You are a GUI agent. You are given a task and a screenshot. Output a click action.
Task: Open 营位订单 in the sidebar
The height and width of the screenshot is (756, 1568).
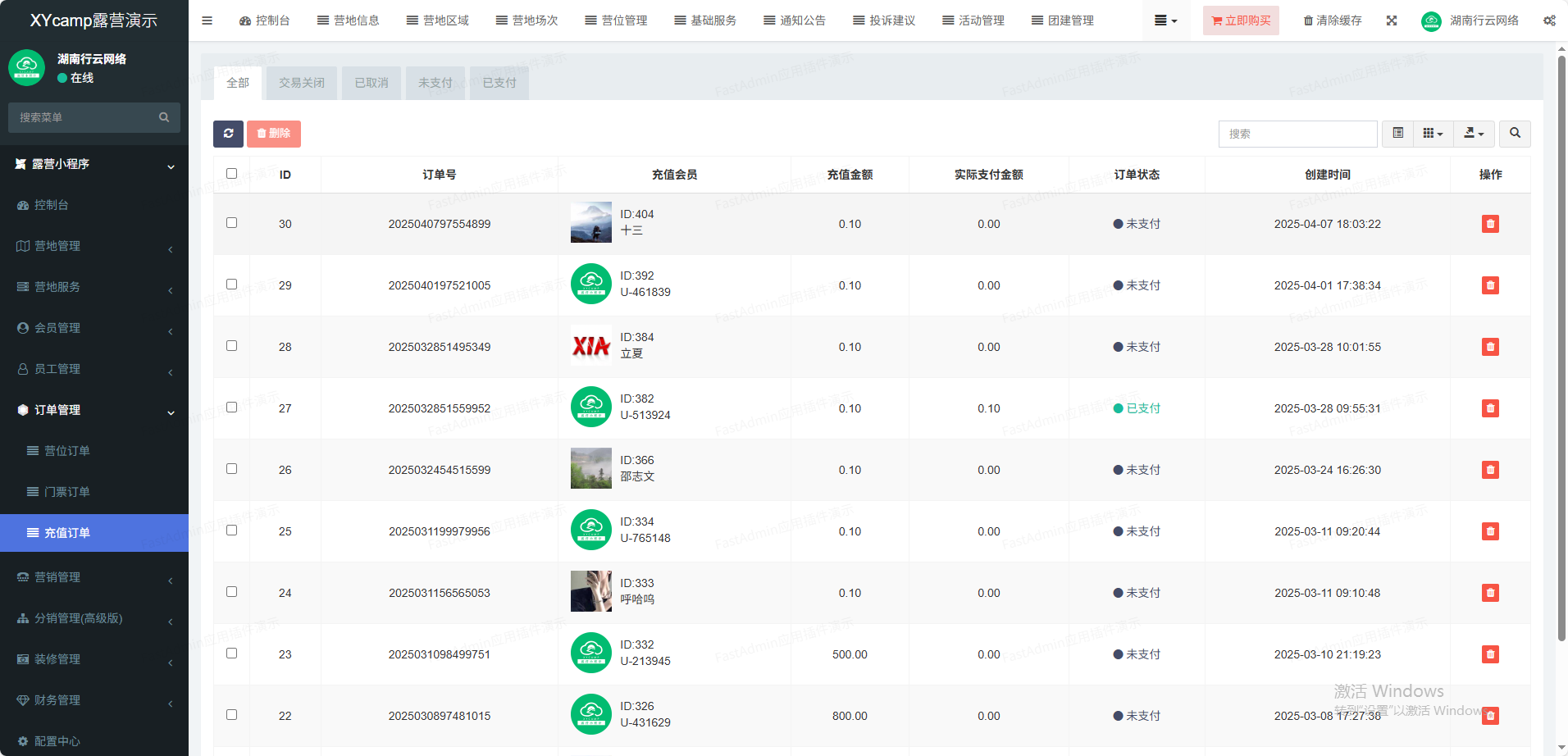(67, 451)
